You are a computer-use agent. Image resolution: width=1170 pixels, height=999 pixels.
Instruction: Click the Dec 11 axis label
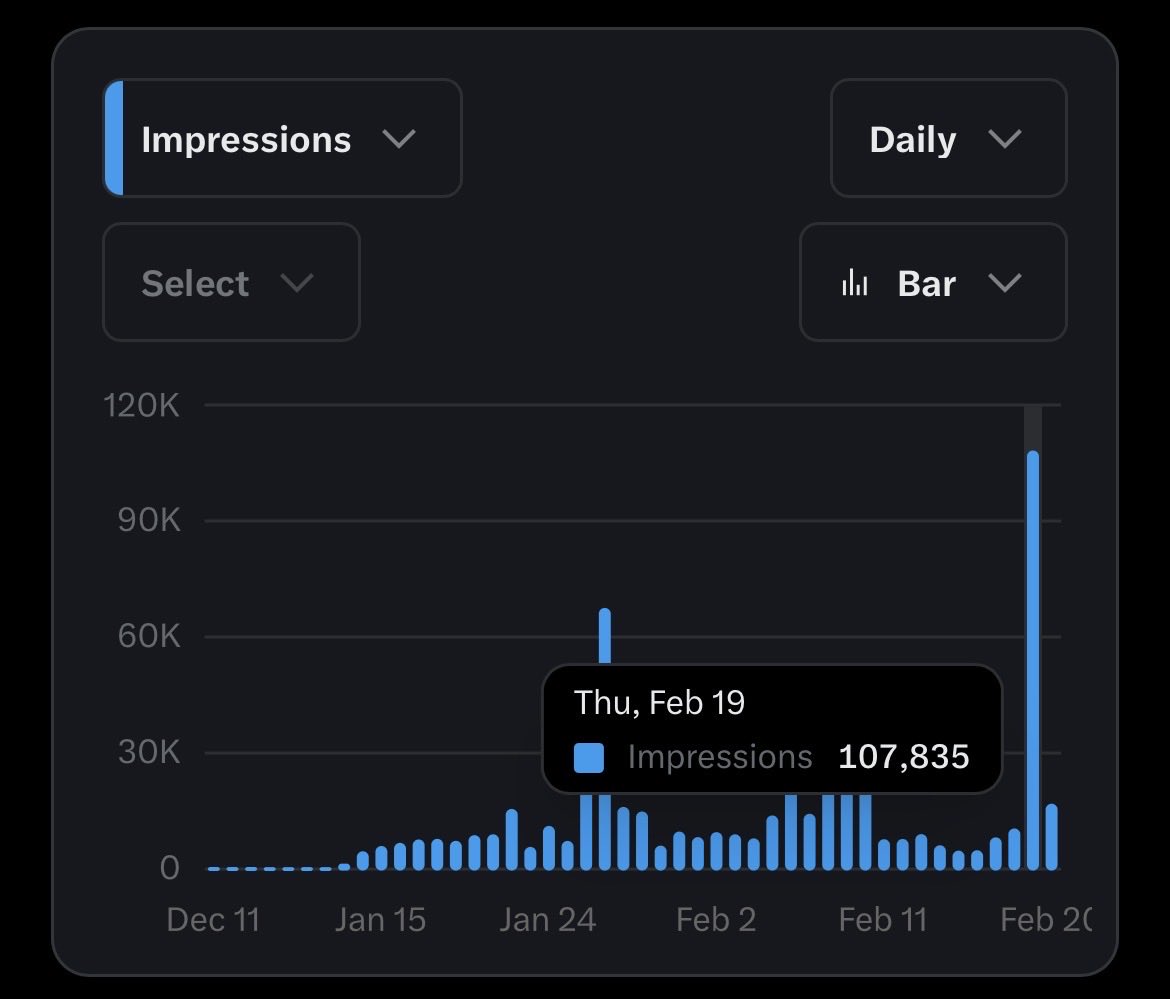coord(213,919)
